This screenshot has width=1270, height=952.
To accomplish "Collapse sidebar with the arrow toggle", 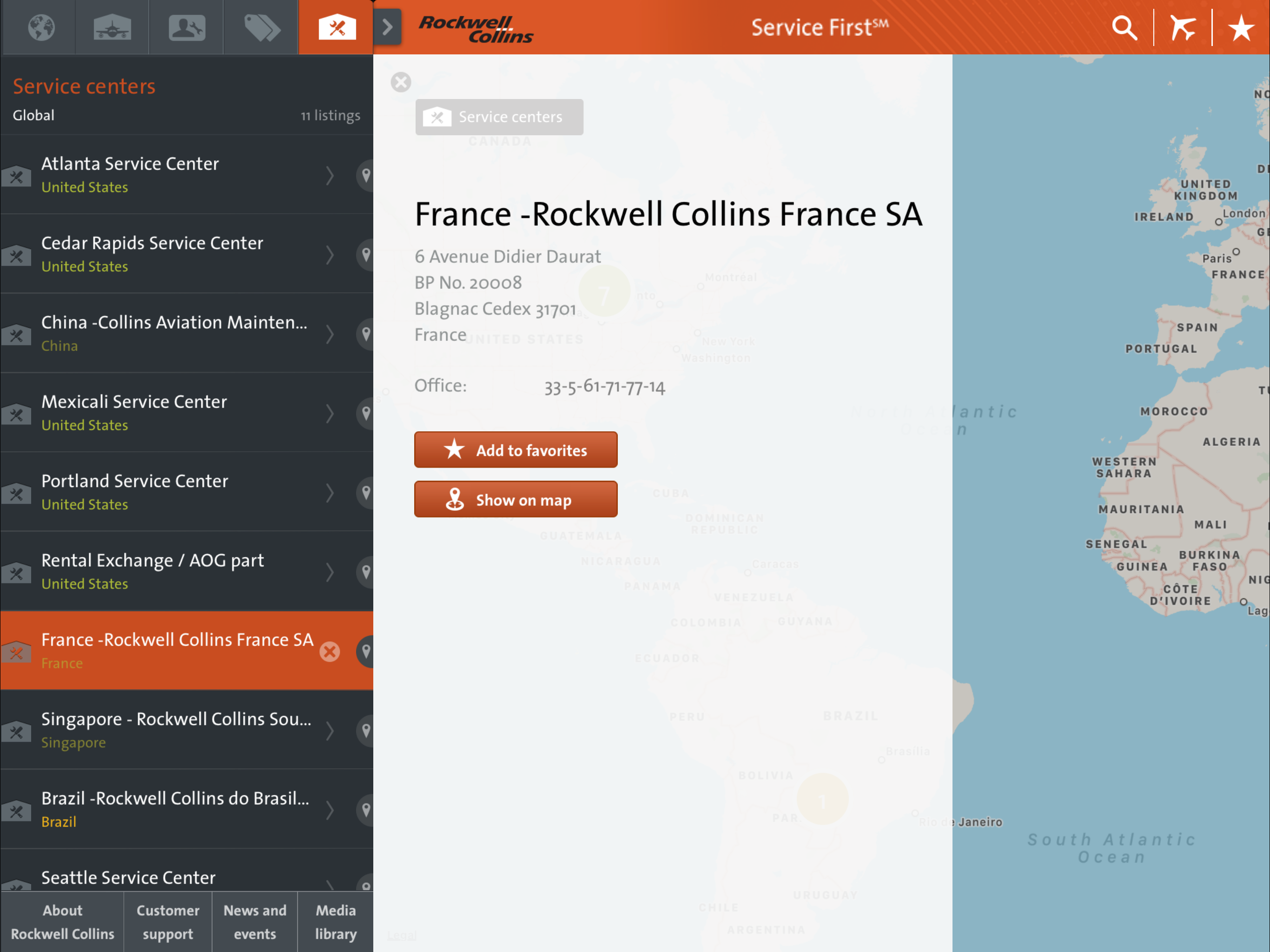I will pos(388,26).
